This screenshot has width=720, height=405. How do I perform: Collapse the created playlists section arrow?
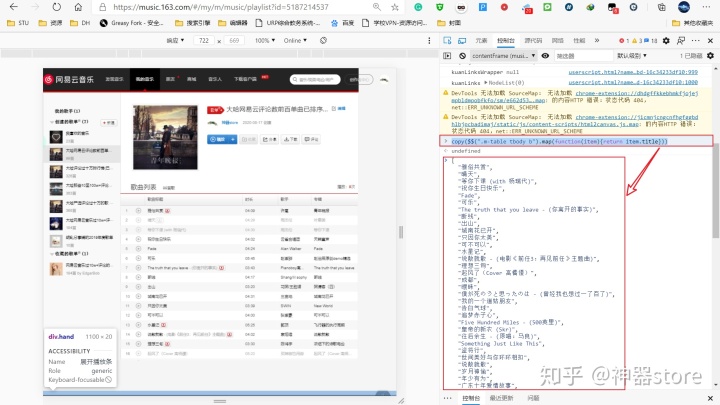click(x=51, y=122)
